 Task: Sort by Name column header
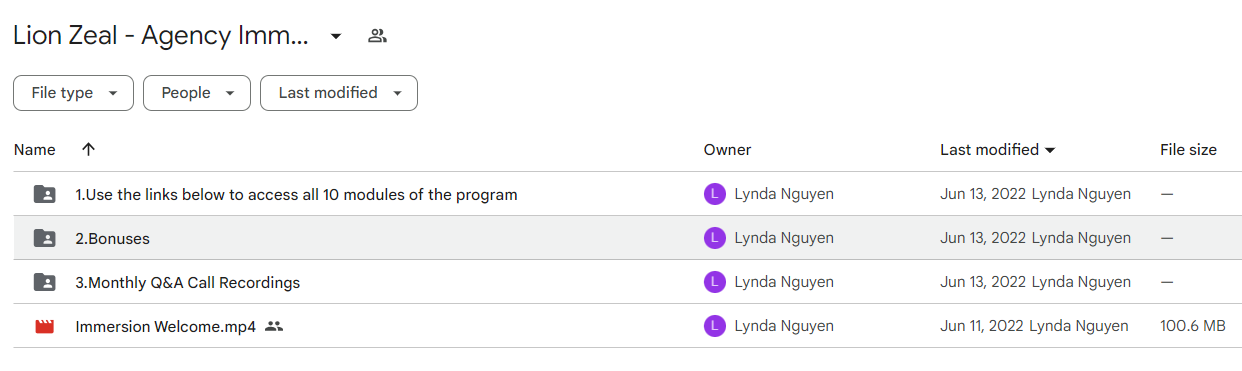35,150
